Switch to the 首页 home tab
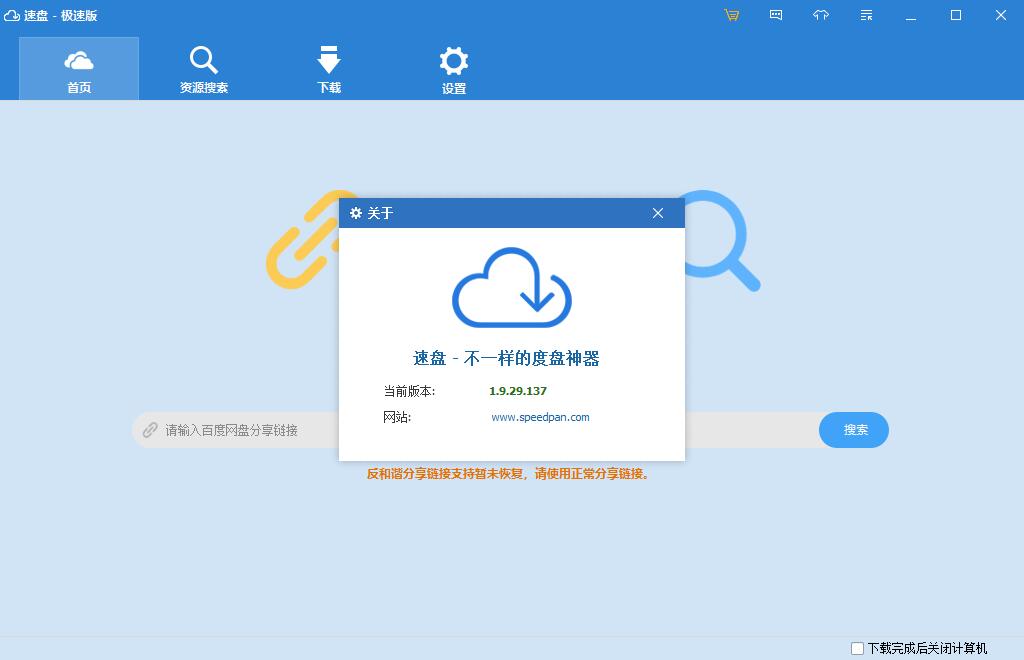Screen dimensions: 1024x660 79,69
